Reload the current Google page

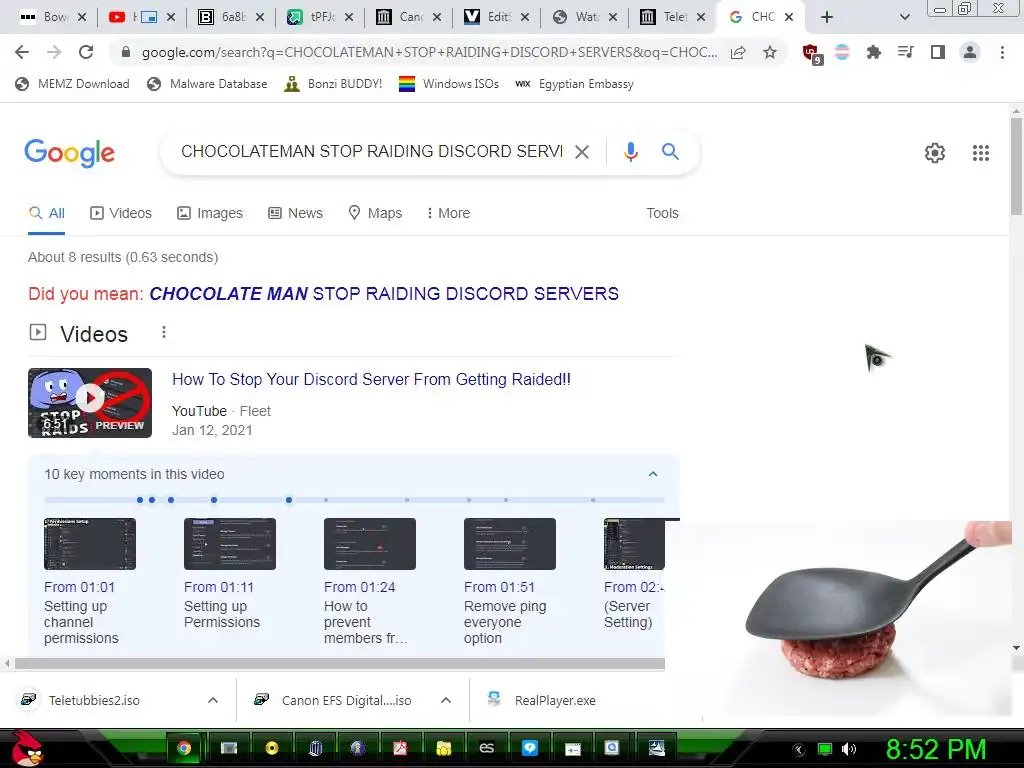(x=86, y=52)
